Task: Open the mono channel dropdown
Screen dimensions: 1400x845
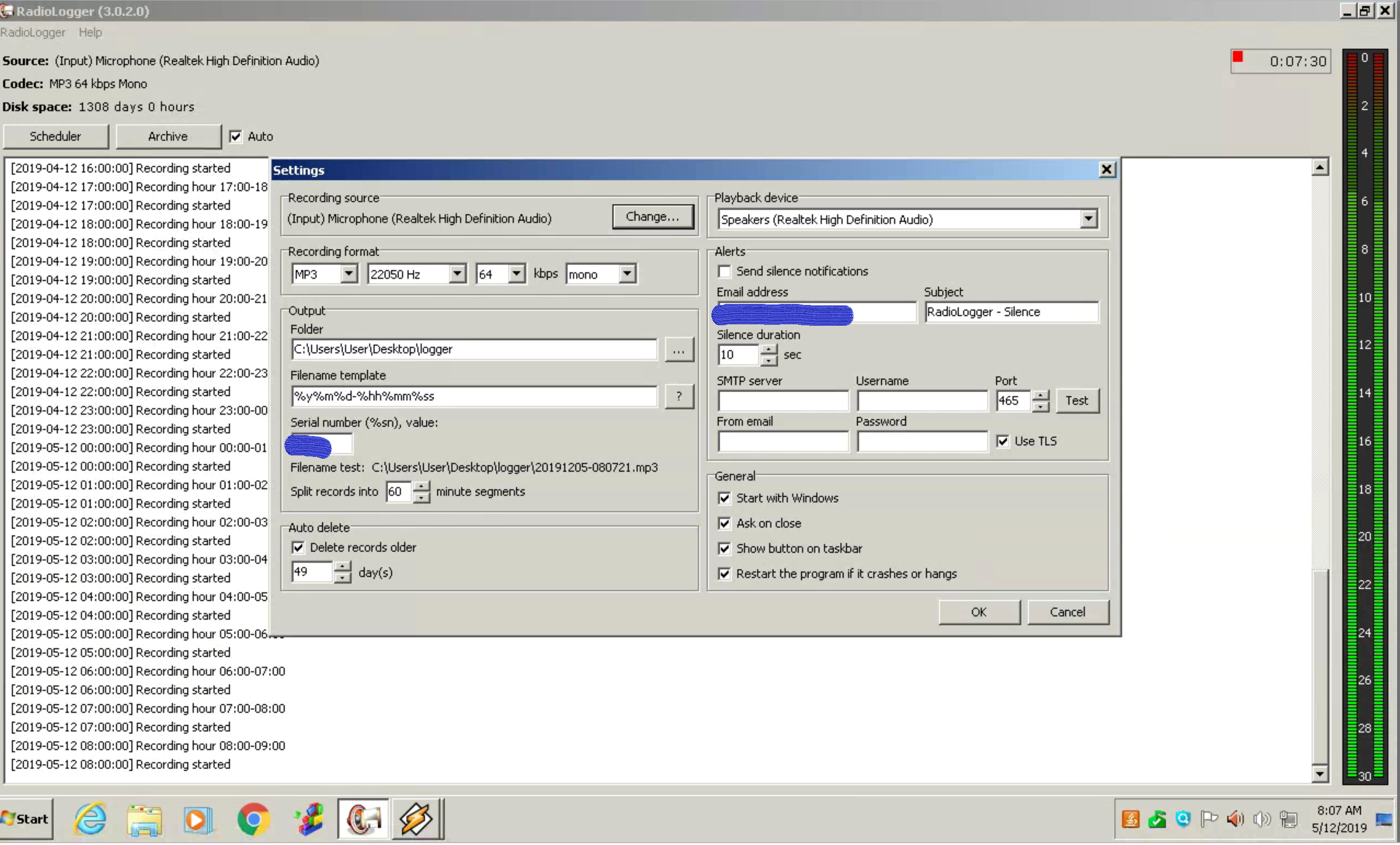Action: pyautogui.click(x=627, y=274)
